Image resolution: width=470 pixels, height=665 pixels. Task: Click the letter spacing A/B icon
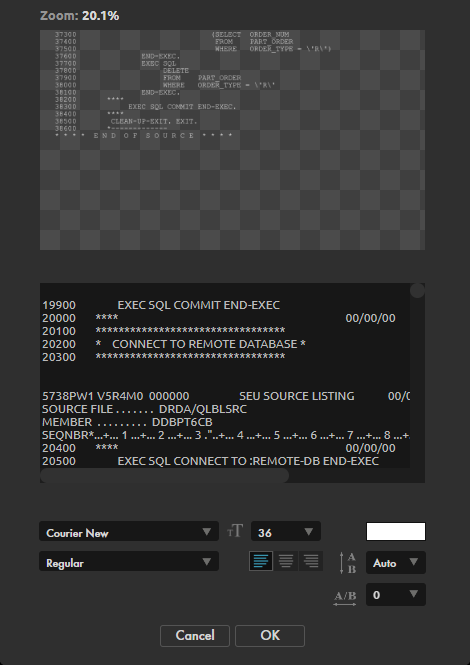(345, 597)
